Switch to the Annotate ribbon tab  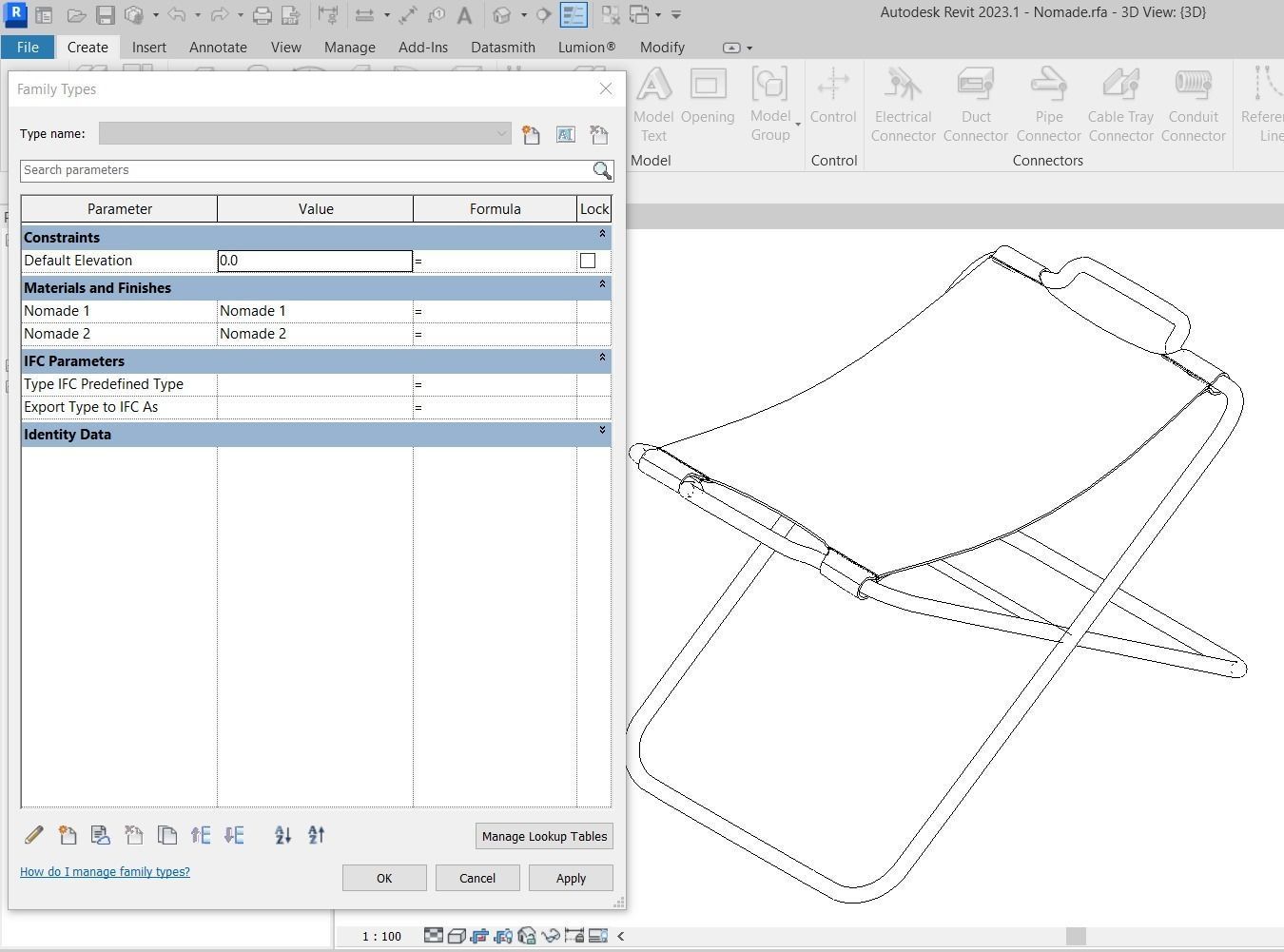(218, 48)
